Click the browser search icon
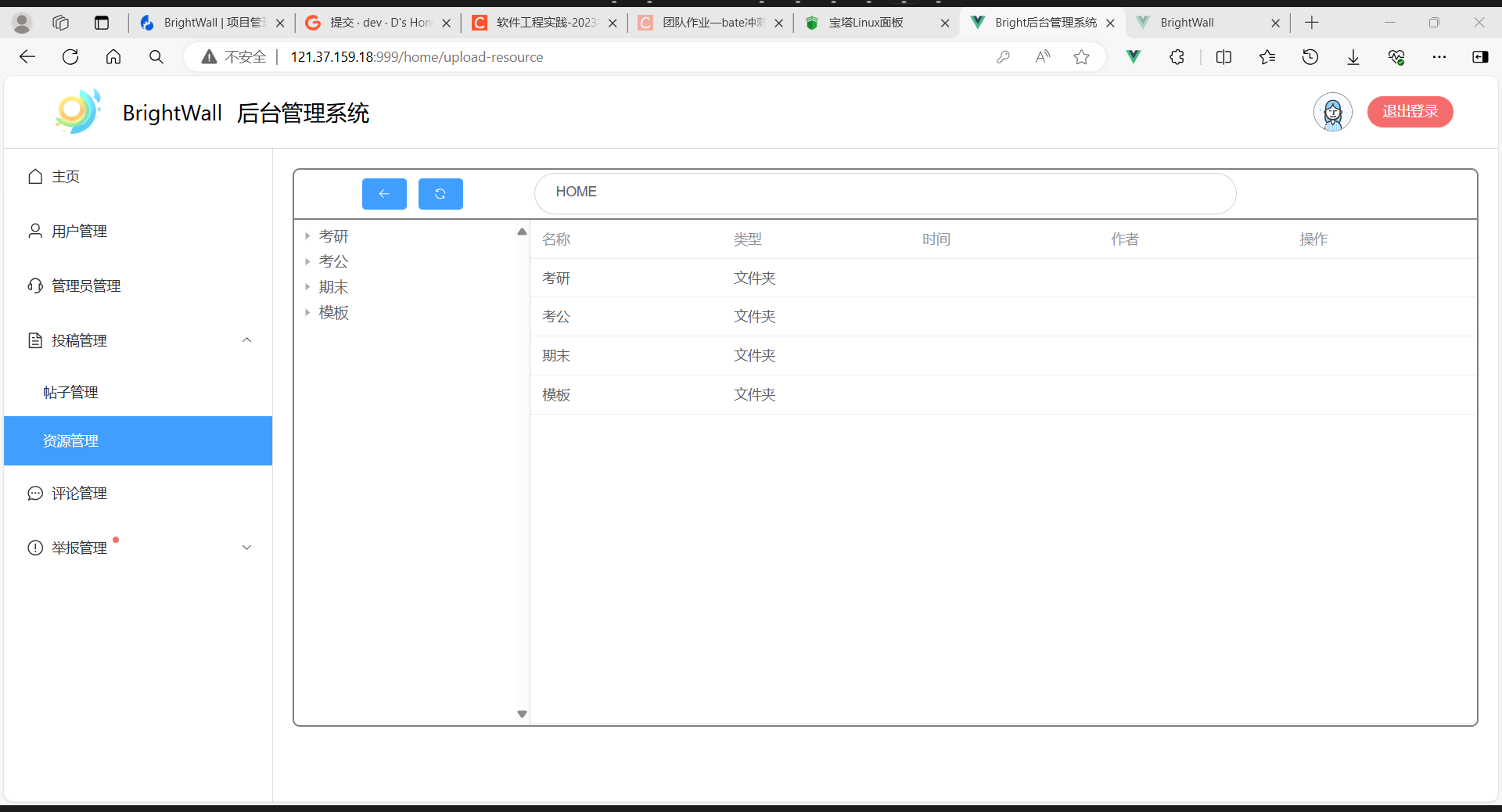1502x812 pixels. (156, 57)
